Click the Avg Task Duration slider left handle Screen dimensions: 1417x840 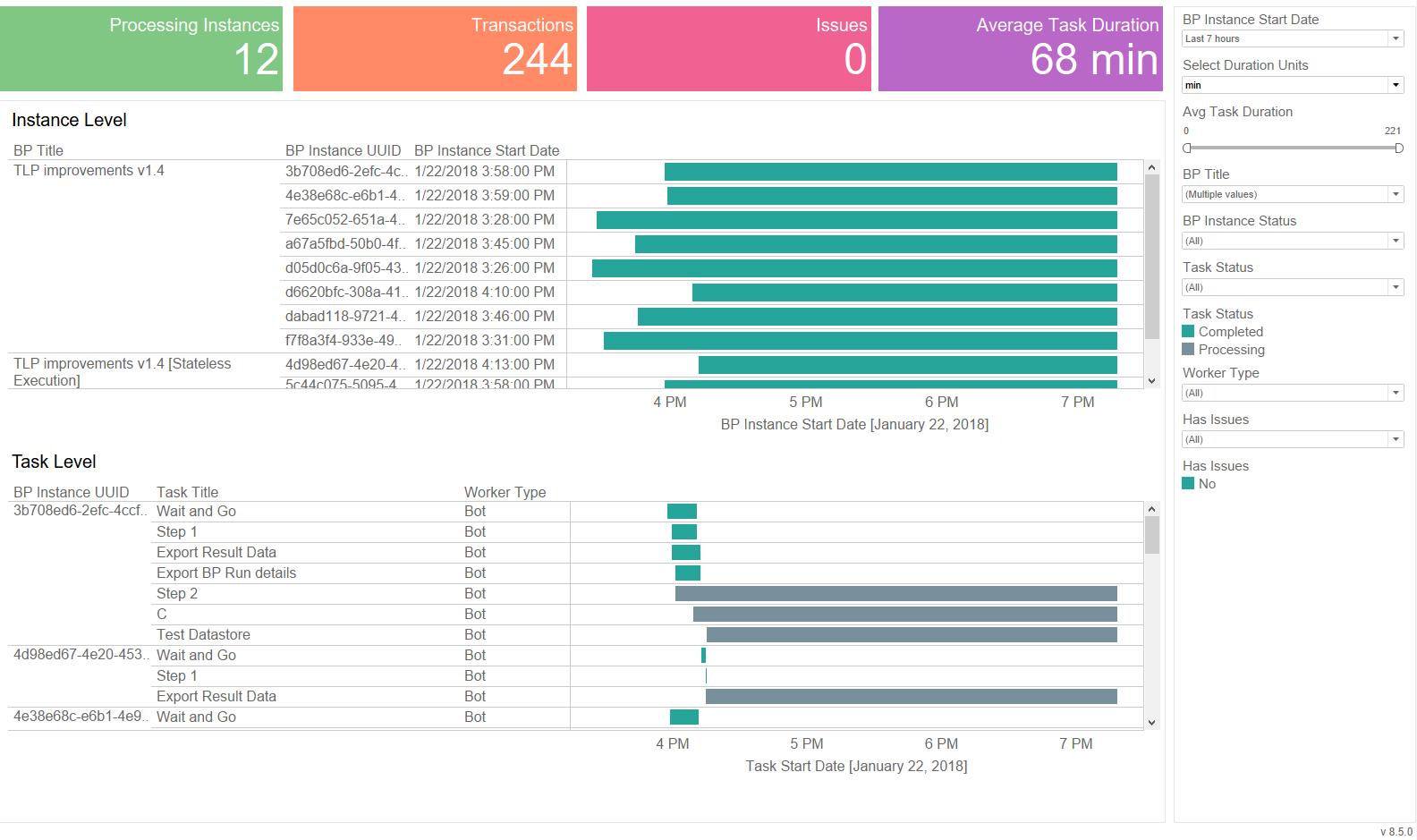(1187, 148)
